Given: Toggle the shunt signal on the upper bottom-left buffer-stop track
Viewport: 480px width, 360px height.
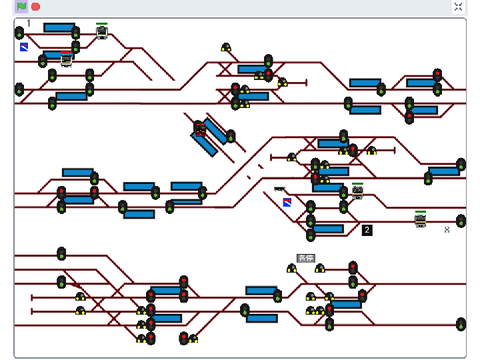Looking at the screenshot, I should coord(80,296).
